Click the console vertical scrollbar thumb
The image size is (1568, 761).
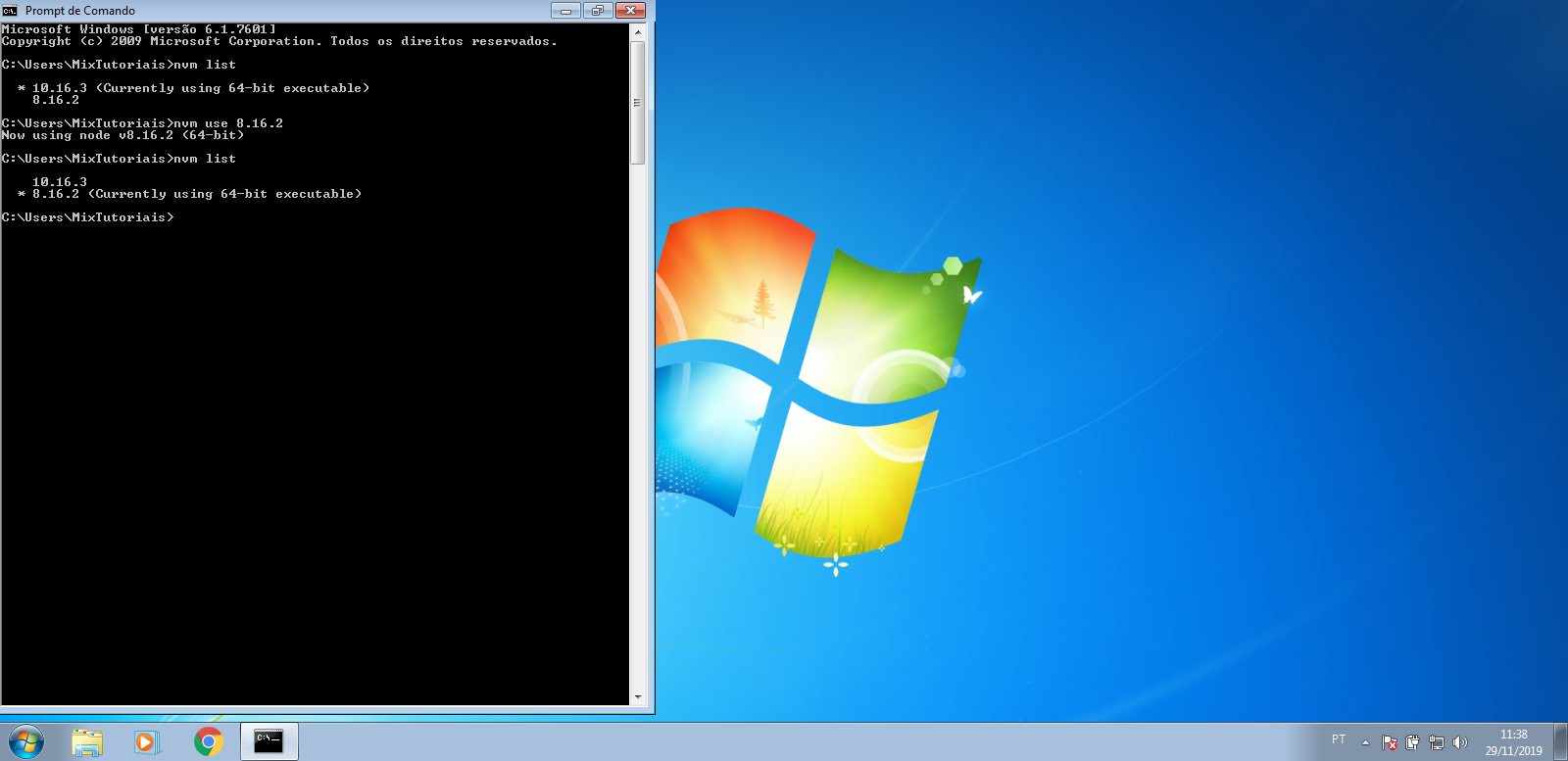click(638, 102)
